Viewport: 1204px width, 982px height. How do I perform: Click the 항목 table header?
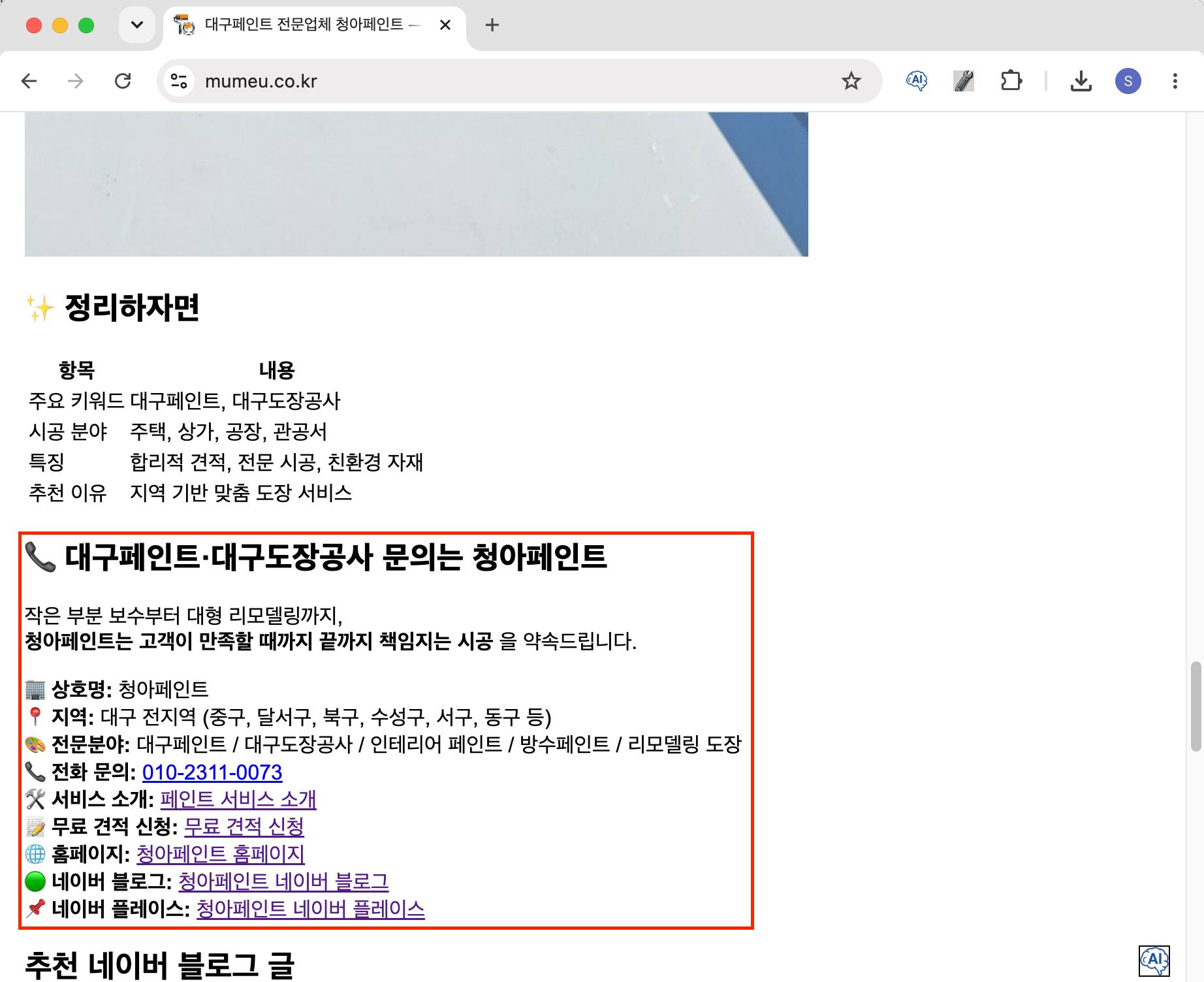pos(77,370)
